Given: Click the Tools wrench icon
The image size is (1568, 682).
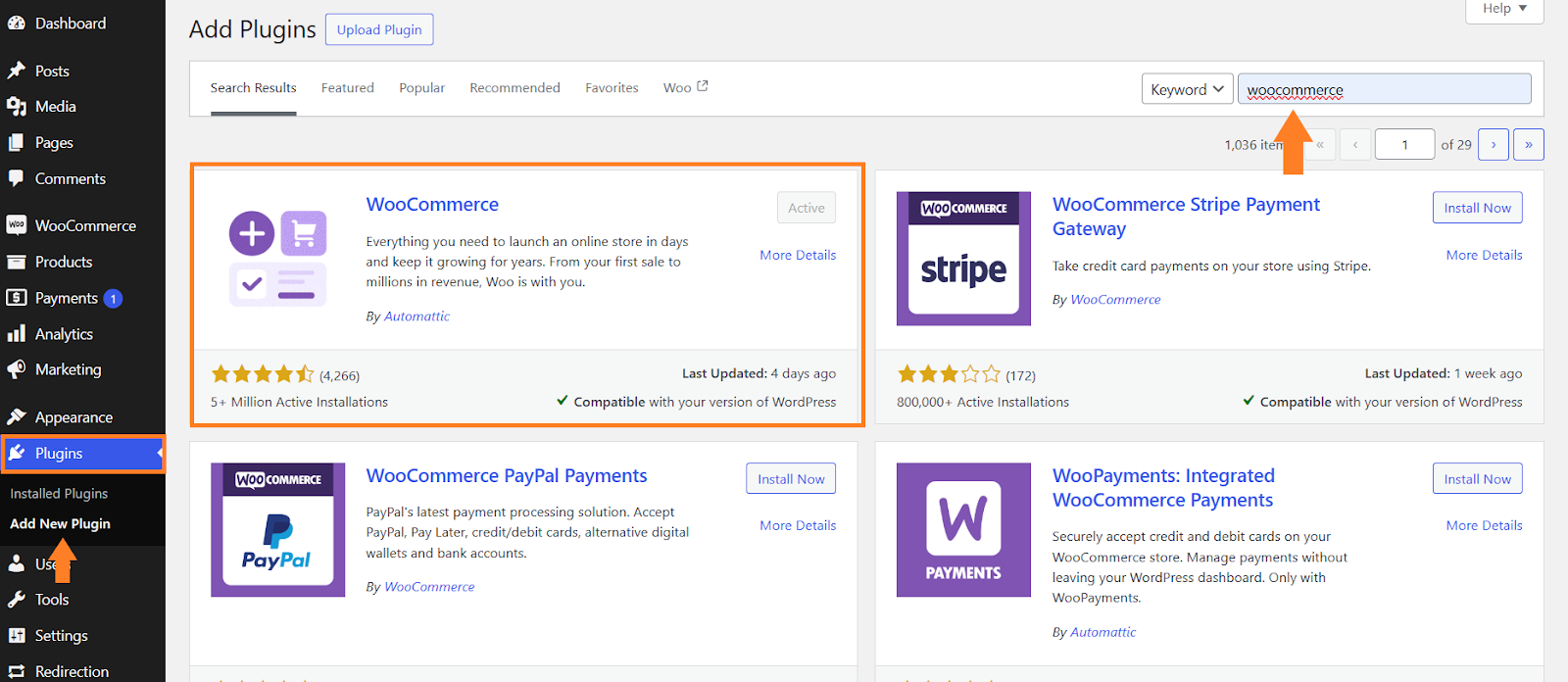Looking at the screenshot, I should [16, 600].
